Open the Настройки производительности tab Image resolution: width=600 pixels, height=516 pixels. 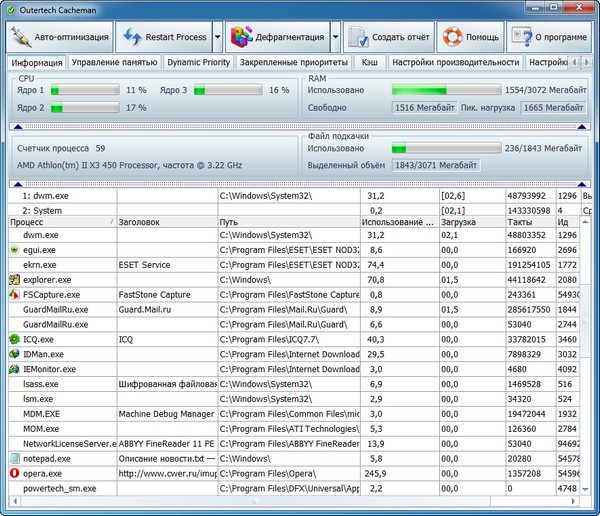tap(455, 62)
